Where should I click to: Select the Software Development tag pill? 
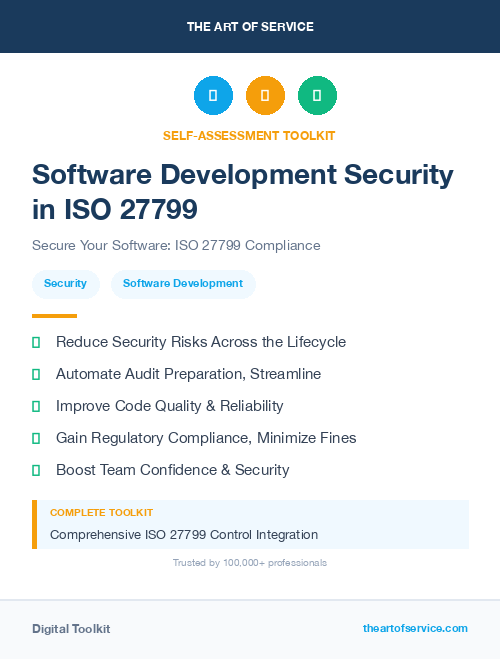pyautogui.click(x=183, y=284)
